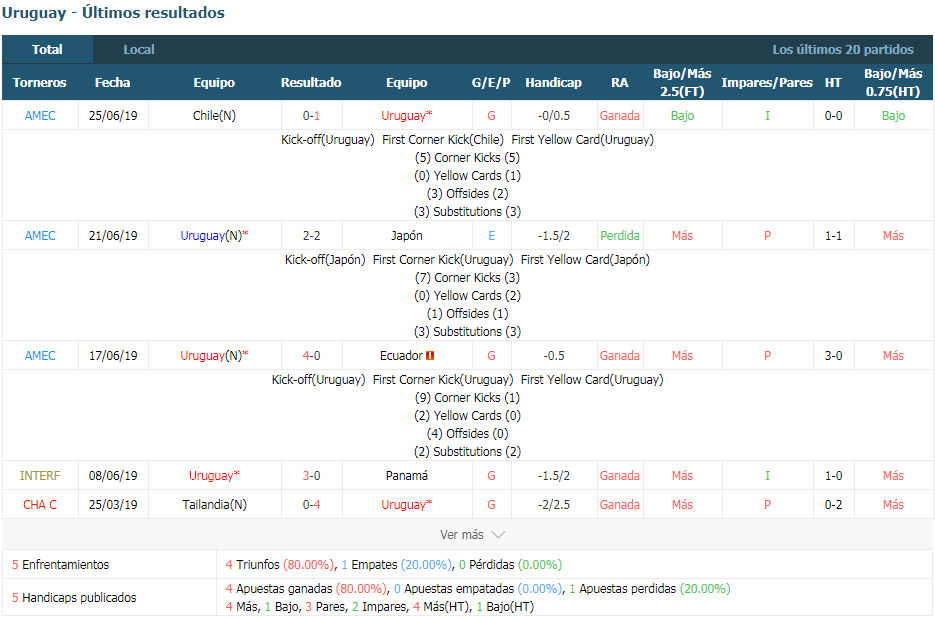The width and height of the screenshot is (935, 618).
Task: Click the Torneros column header
Action: (40, 82)
